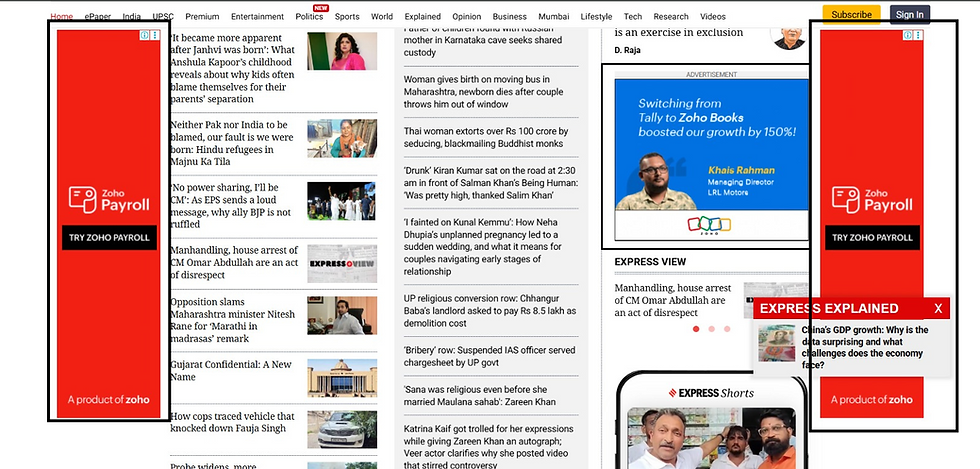Open the Politics nav section
This screenshot has height=469, width=980.
pos(309,16)
